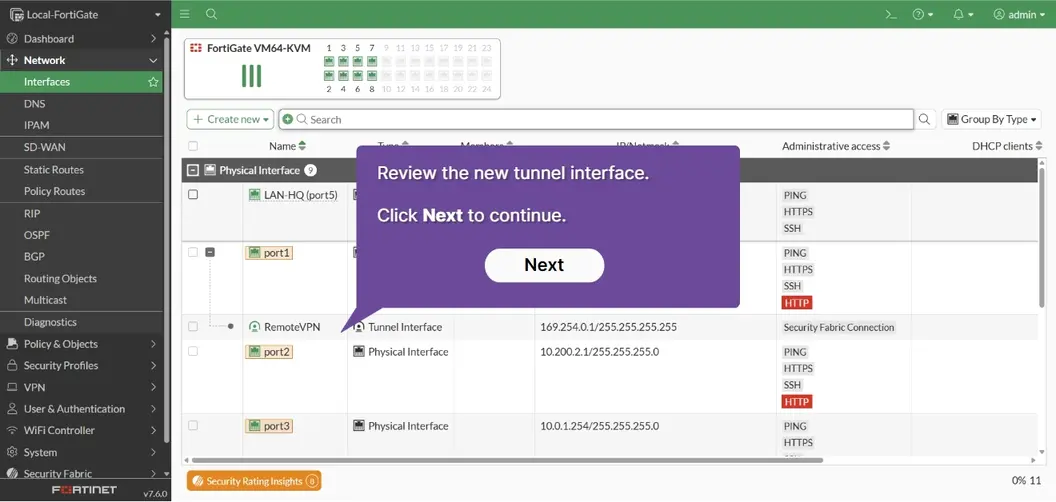Click the hamburger menu icon in top bar
The image size is (1056, 502).
tap(185, 14)
